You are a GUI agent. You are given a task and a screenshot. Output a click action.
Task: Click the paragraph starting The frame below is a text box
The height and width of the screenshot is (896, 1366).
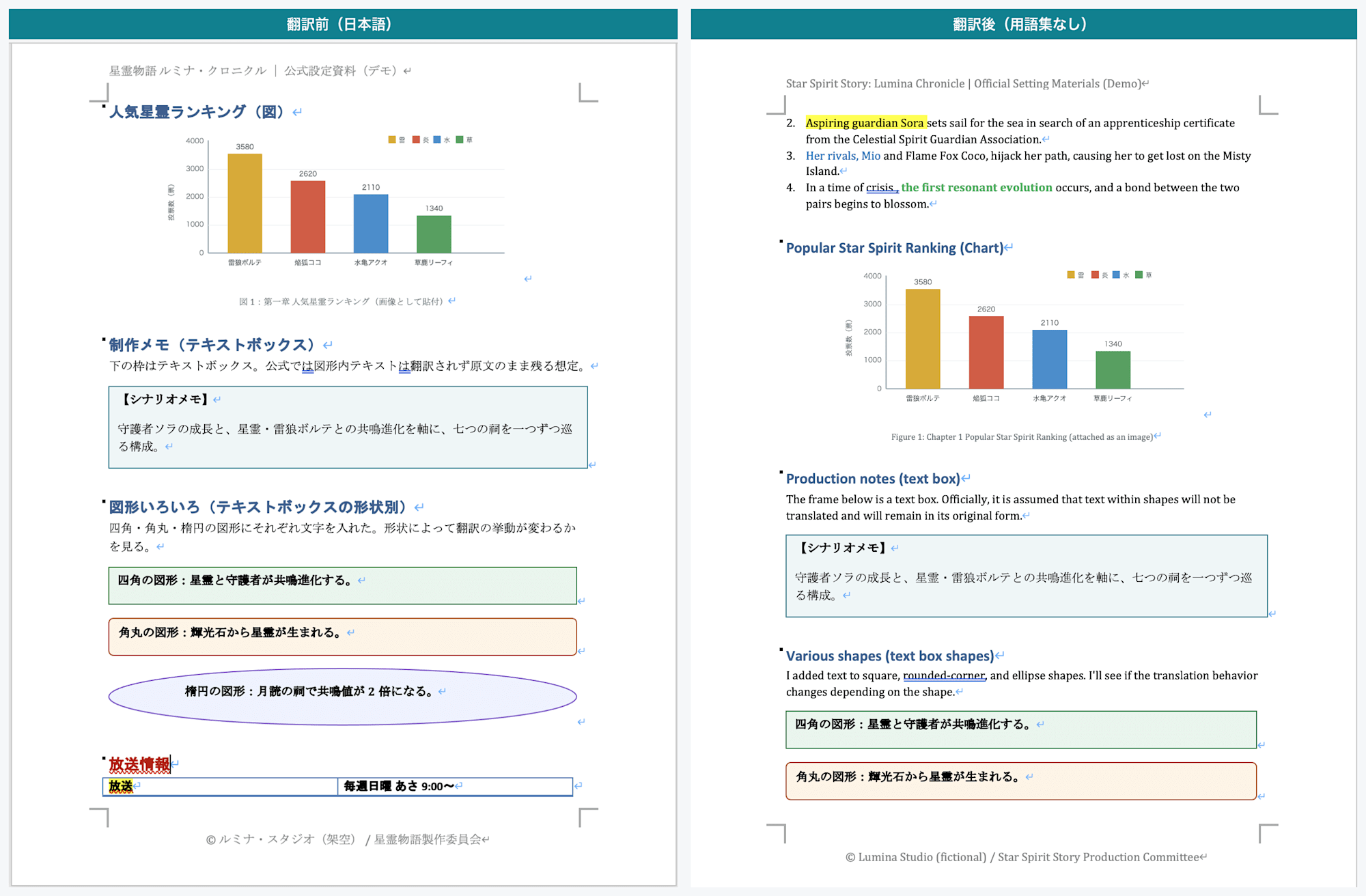click(1011, 507)
